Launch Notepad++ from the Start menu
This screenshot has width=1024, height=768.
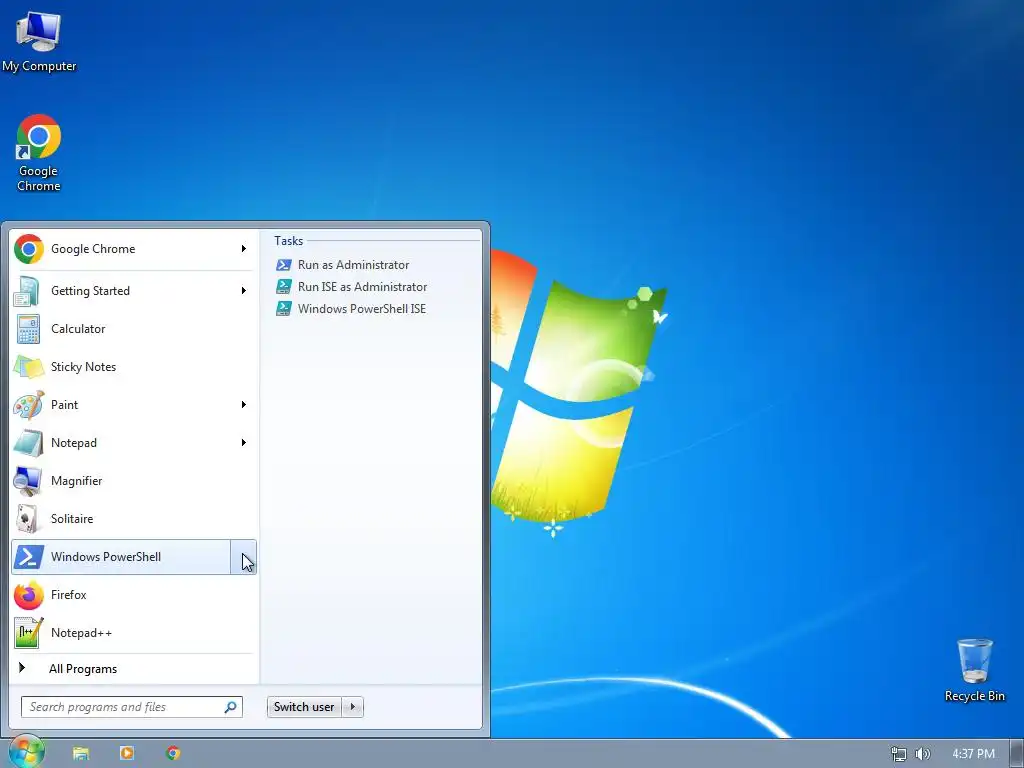point(134,633)
